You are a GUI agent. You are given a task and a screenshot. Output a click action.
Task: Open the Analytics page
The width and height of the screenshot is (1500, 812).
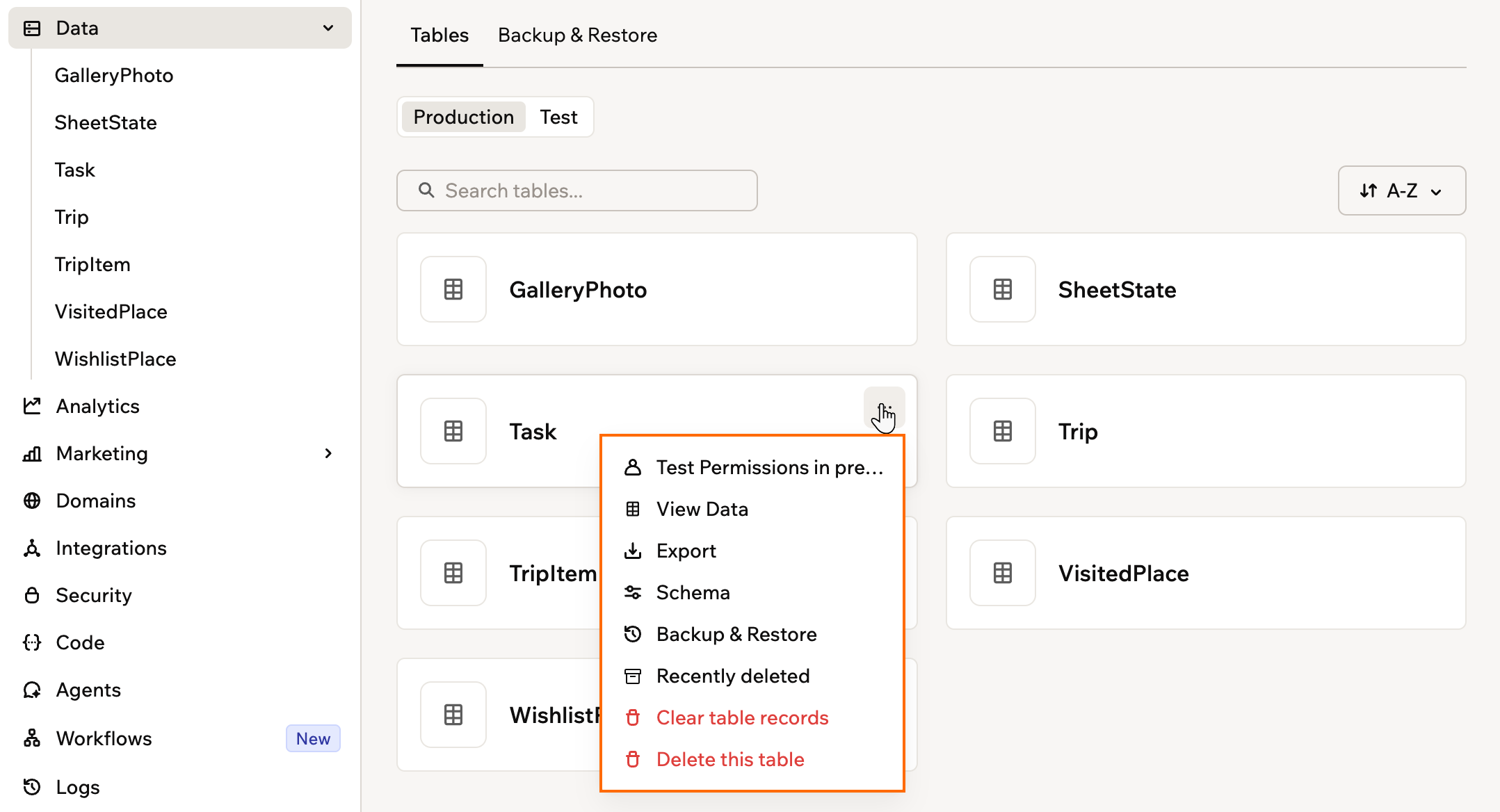pos(97,406)
